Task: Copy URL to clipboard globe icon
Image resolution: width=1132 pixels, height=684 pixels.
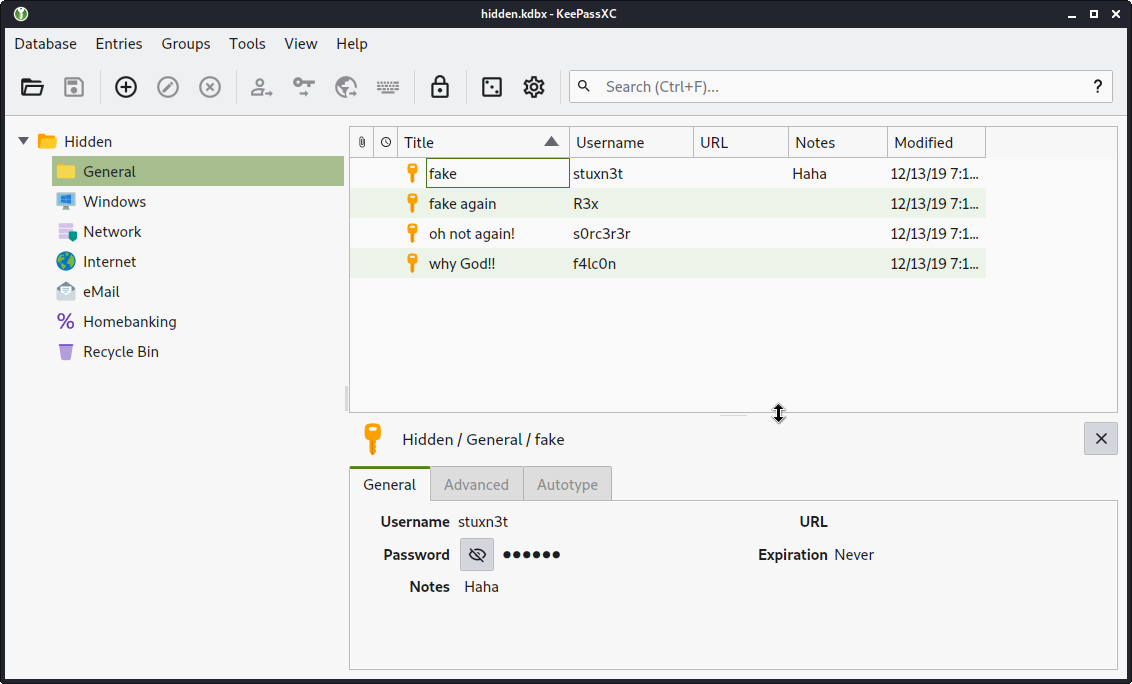Action: point(346,87)
